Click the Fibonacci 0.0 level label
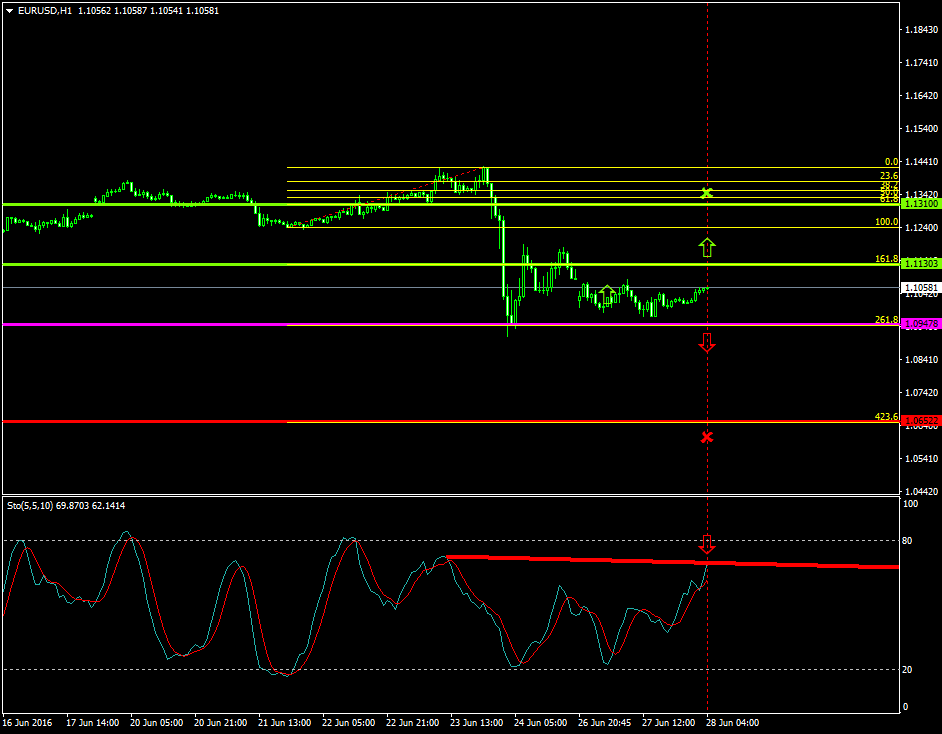The width and height of the screenshot is (942, 734). coord(891,162)
